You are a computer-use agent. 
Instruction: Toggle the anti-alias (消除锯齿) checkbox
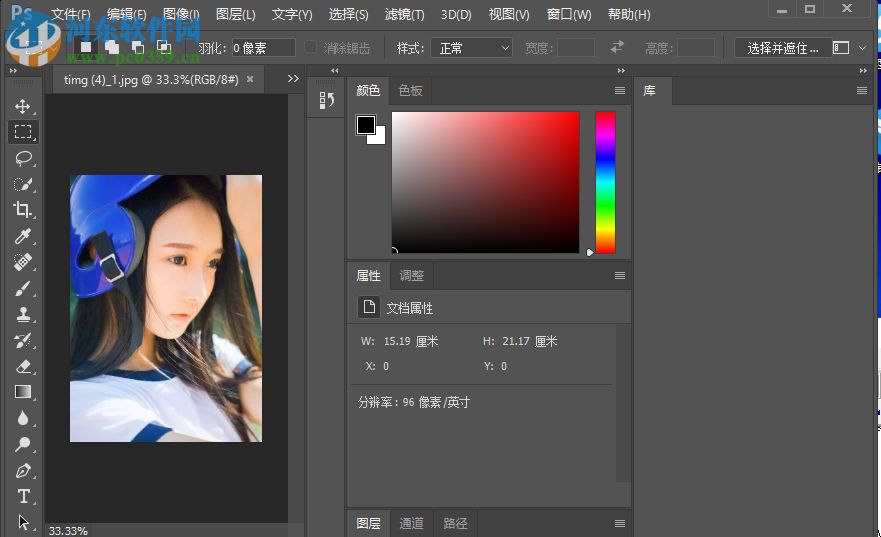point(311,47)
